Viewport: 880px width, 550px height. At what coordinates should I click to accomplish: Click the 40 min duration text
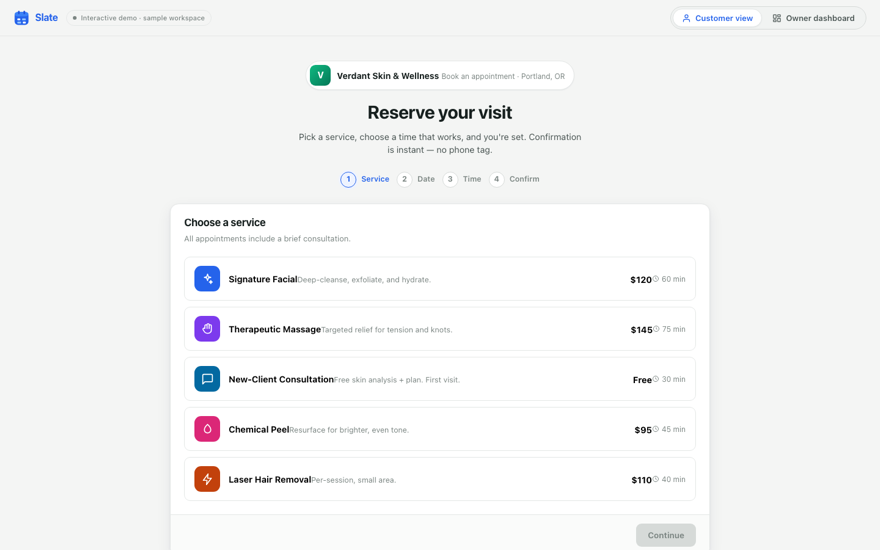click(x=673, y=479)
